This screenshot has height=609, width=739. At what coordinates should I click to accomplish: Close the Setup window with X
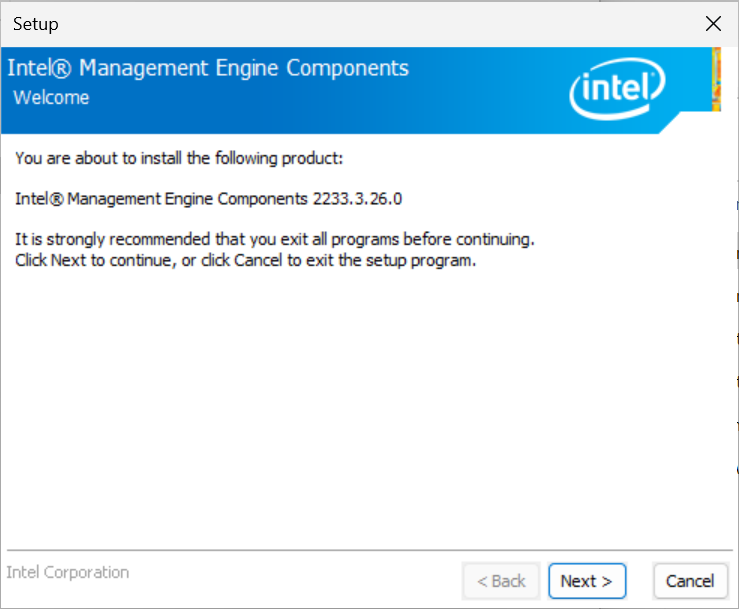pyautogui.click(x=713, y=23)
